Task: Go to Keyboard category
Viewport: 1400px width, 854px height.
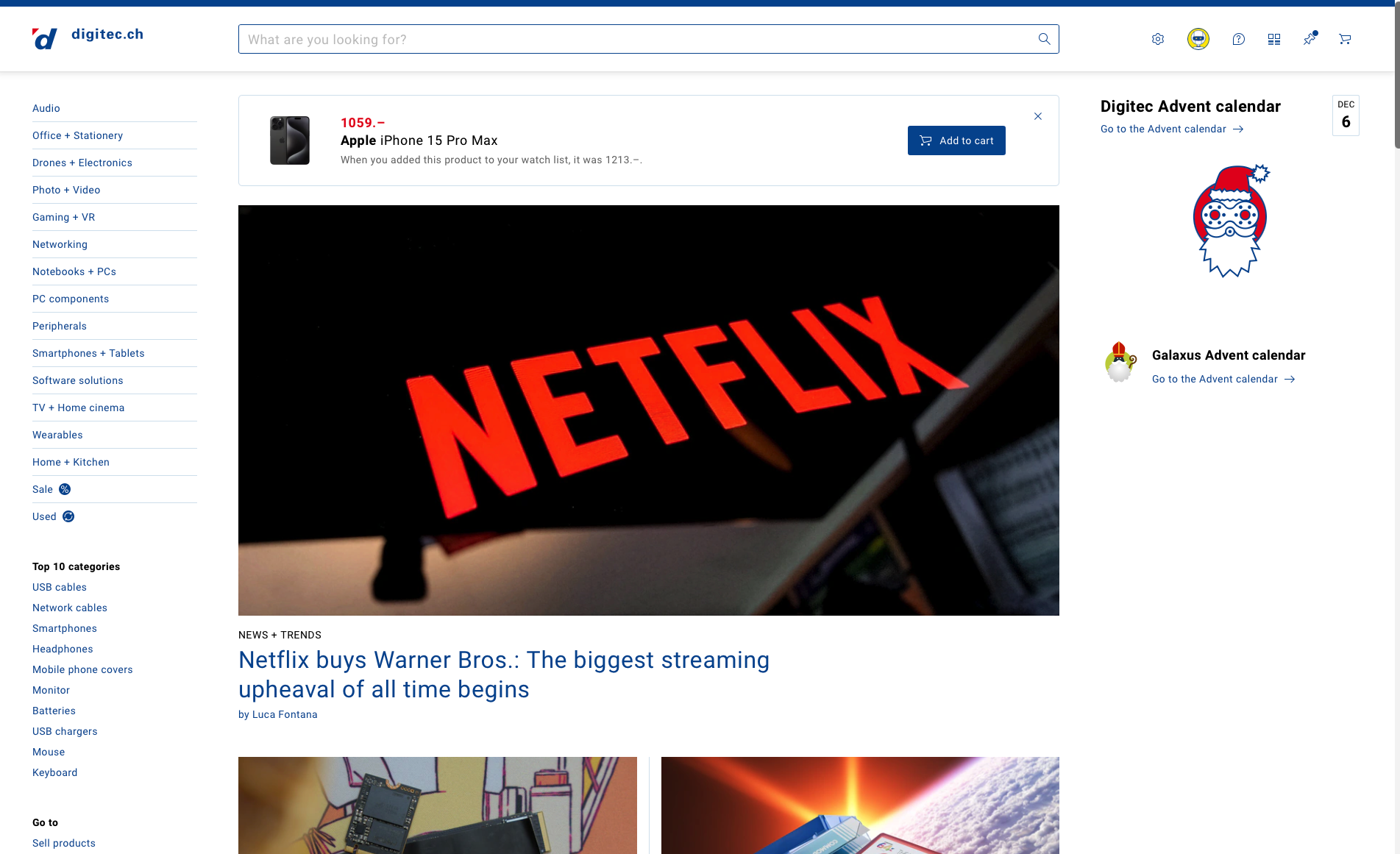Action: pos(54,772)
